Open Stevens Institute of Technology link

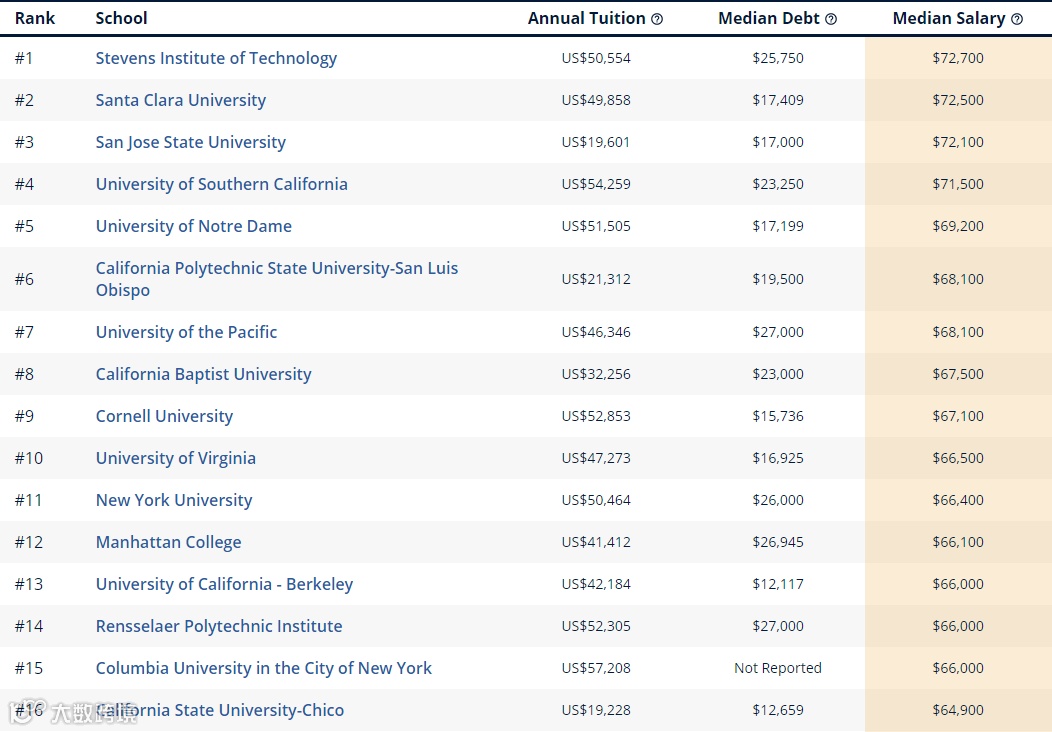[216, 58]
